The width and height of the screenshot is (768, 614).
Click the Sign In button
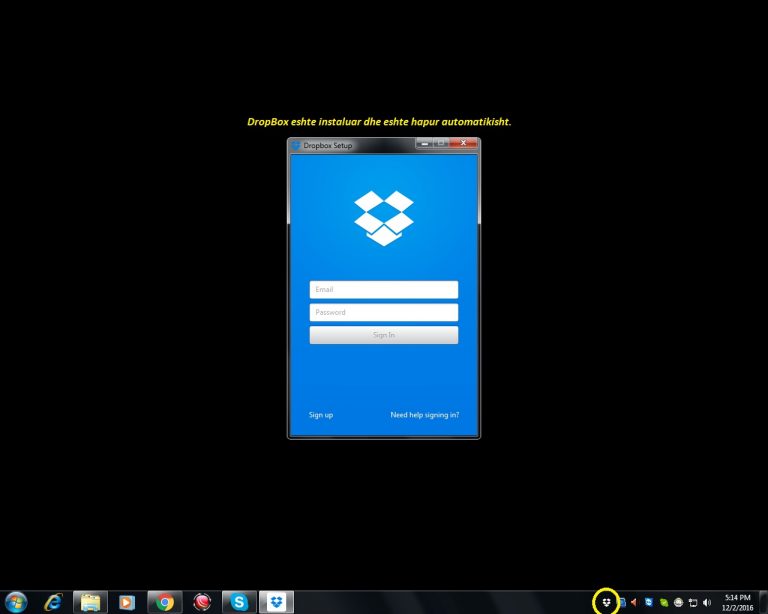point(384,335)
